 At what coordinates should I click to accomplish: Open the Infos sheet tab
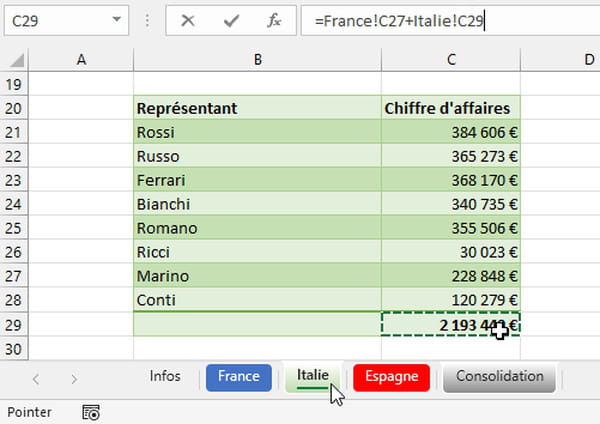click(x=165, y=376)
